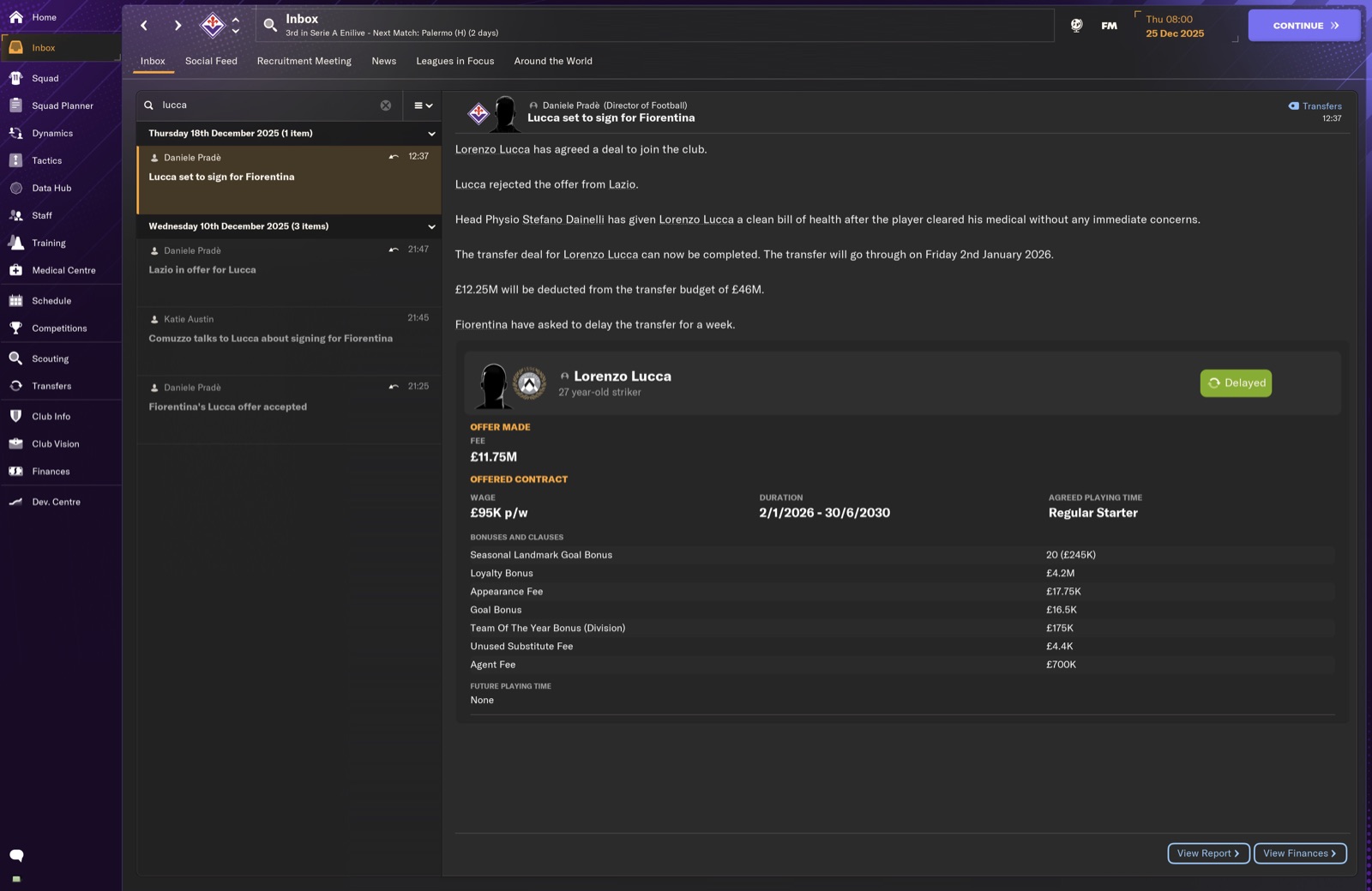The width and height of the screenshot is (1372, 891).
Task: Click the Team Of The Year Bonus row
Action: click(x=901, y=629)
